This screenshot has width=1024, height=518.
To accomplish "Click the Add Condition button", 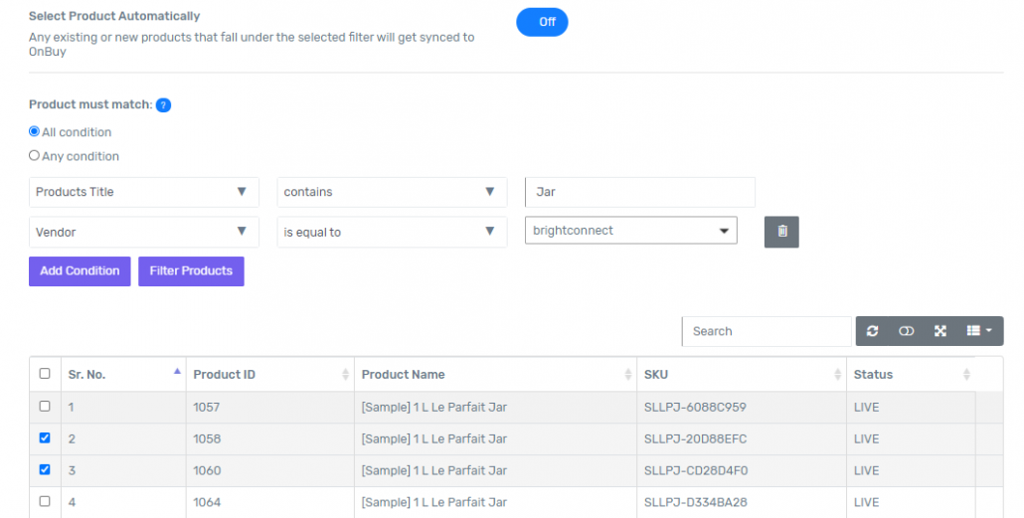I will point(80,271).
